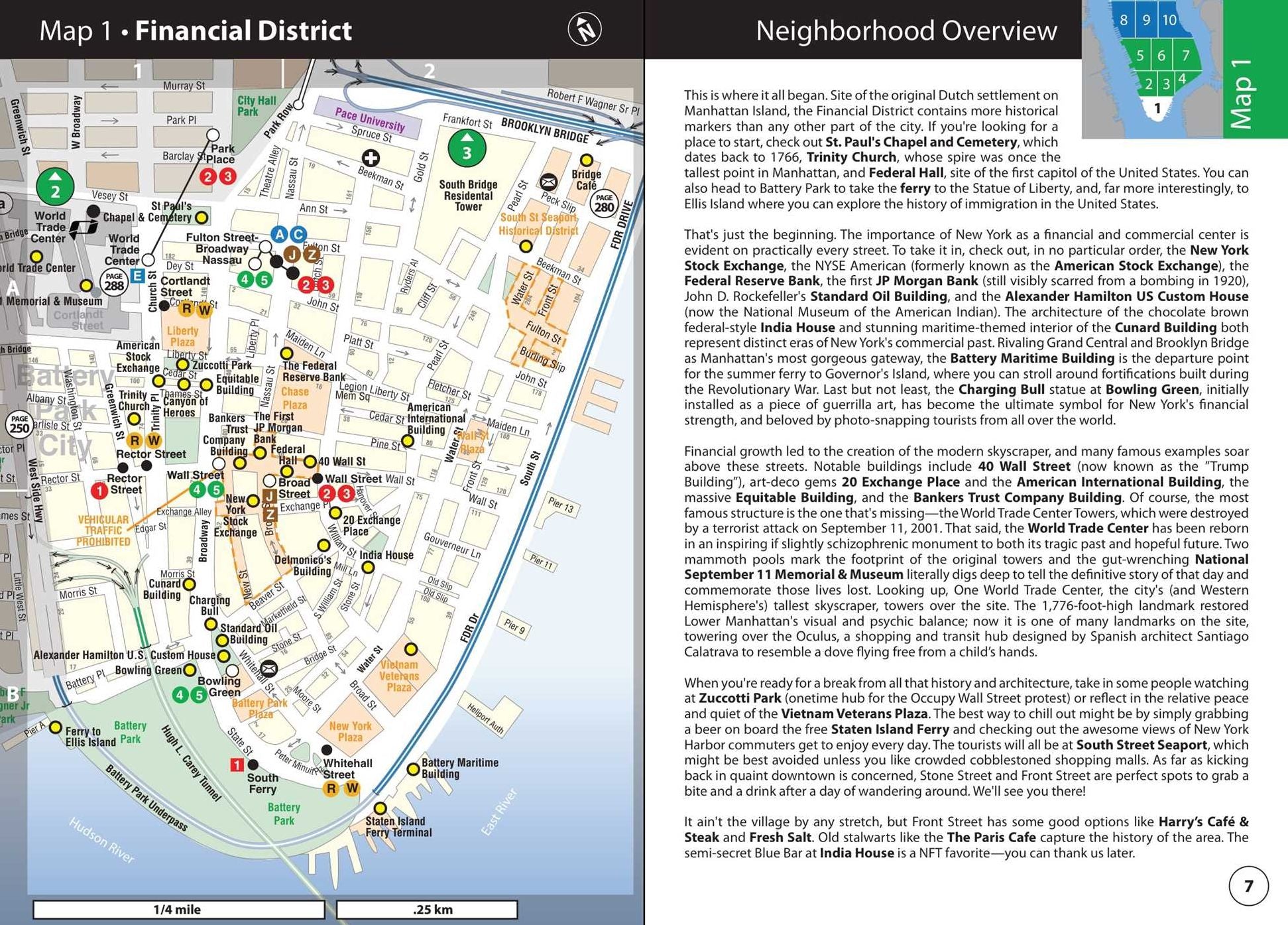Click the Pace University label on the map

tap(369, 119)
